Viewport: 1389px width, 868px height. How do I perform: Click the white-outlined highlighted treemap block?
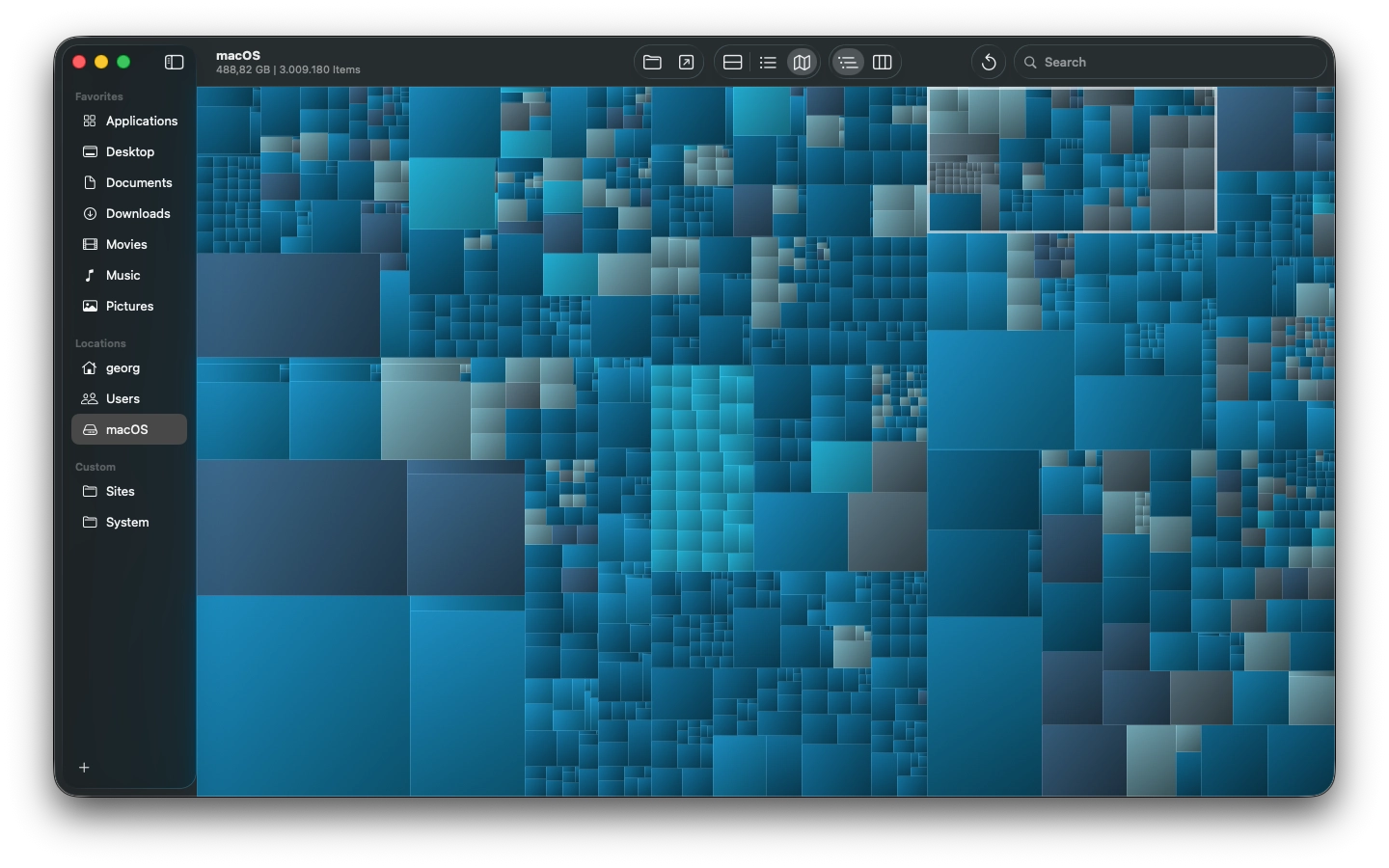point(1072,160)
